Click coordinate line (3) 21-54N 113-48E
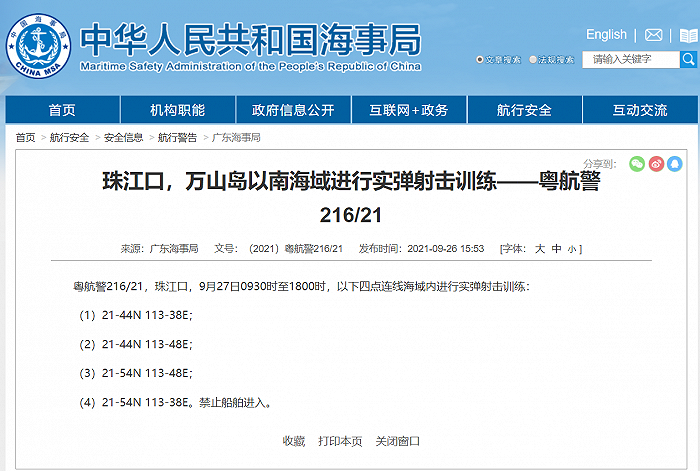Image resolution: width=700 pixels, height=471 pixels. coord(136,373)
